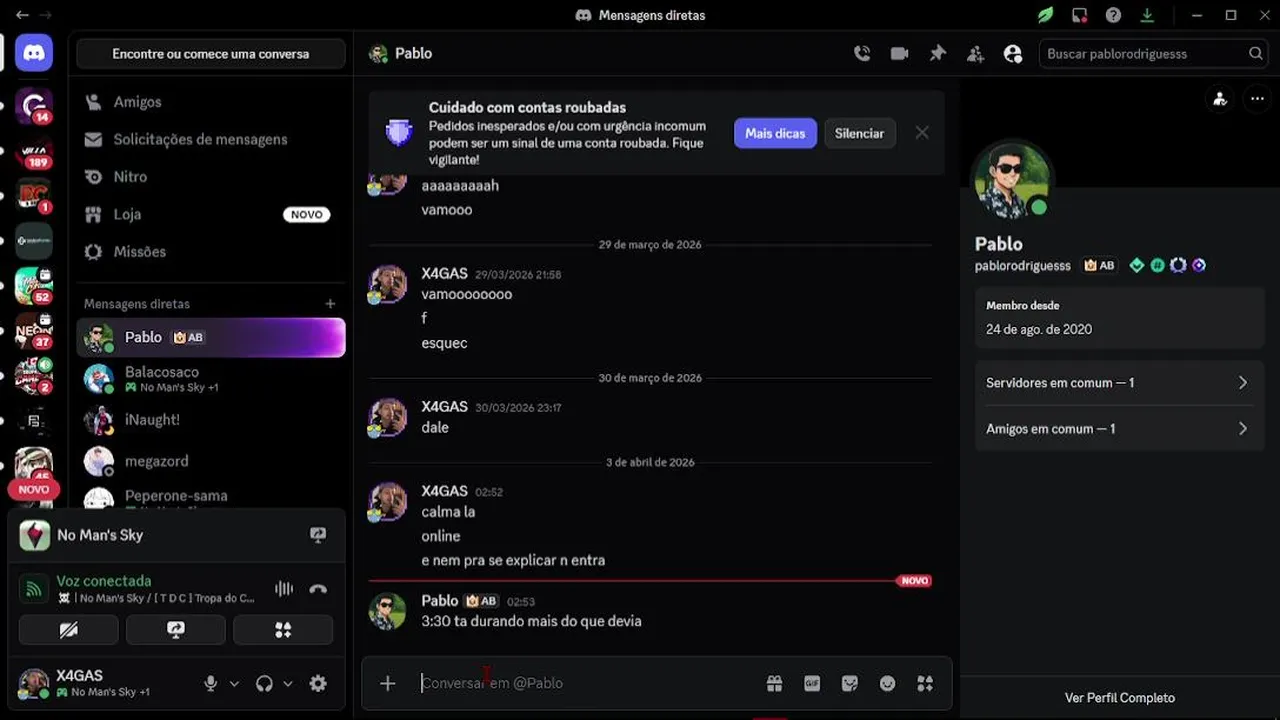This screenshot has height=720, width=1280.
Task: Open the GIF picker
Action: (812, 683)
